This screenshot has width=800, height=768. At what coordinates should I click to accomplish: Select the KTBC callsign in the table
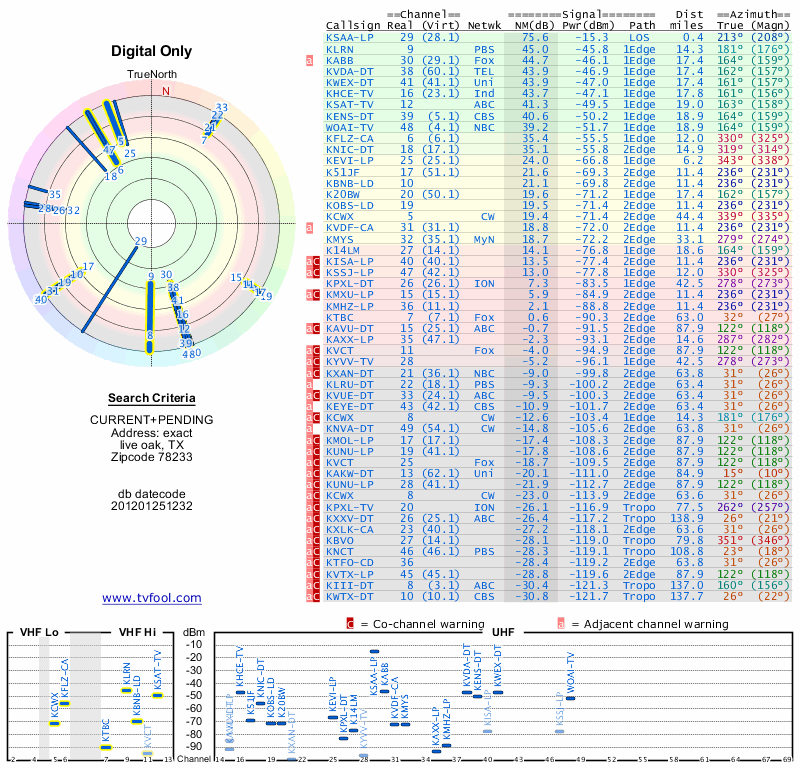click(340, 317)
